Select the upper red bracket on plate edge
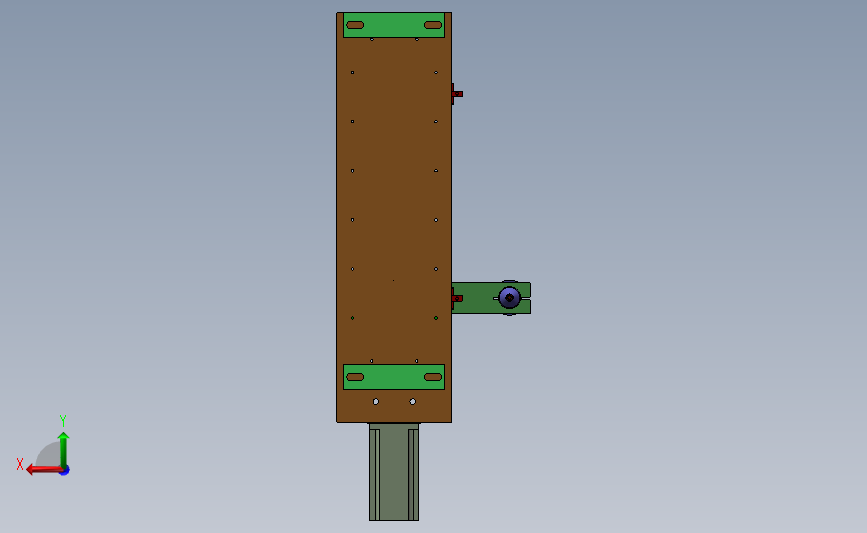Image resolution: width=867 pixels, height=533 pixels. pos(456,93)
